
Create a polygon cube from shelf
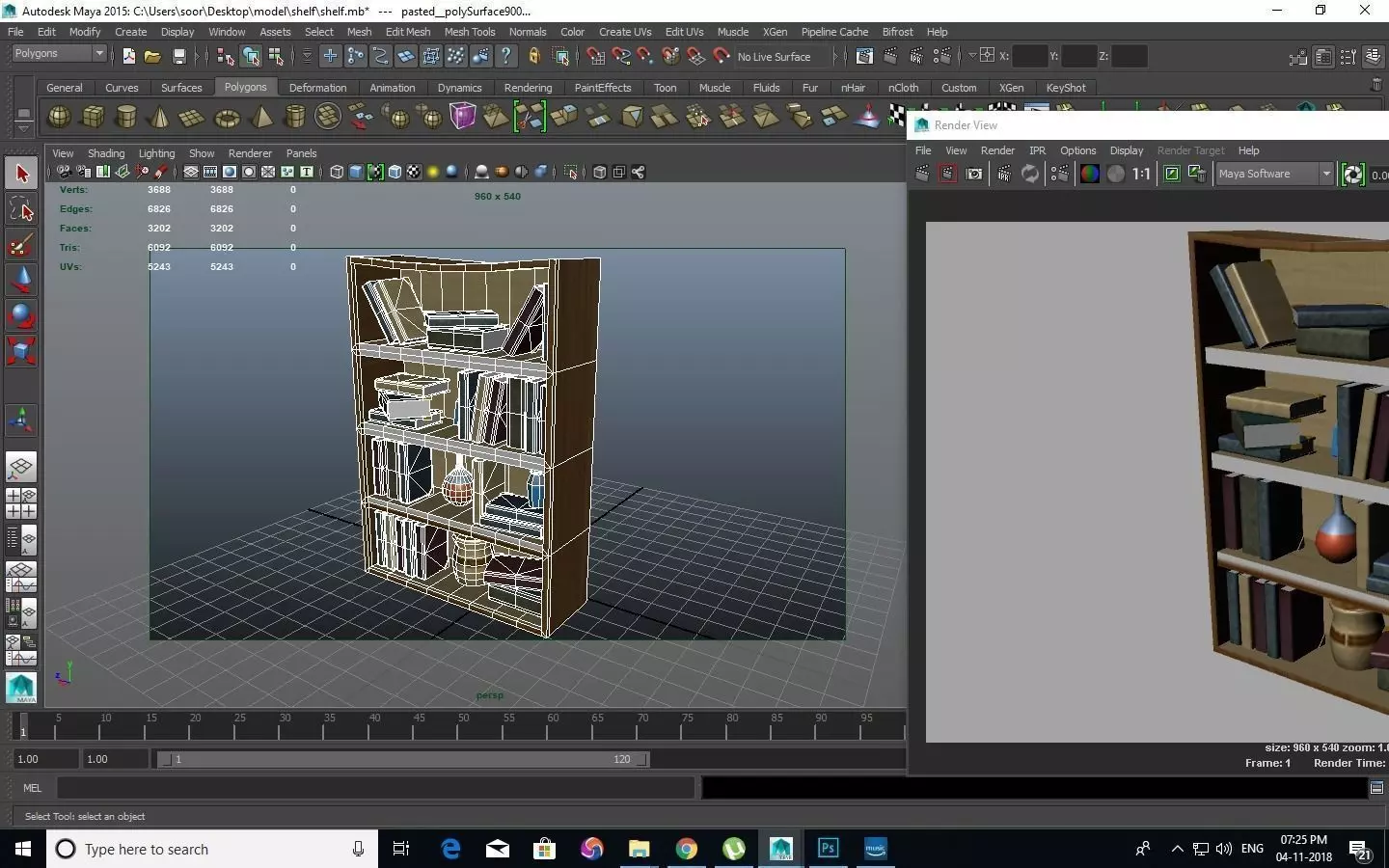click(x=93, y=117)
